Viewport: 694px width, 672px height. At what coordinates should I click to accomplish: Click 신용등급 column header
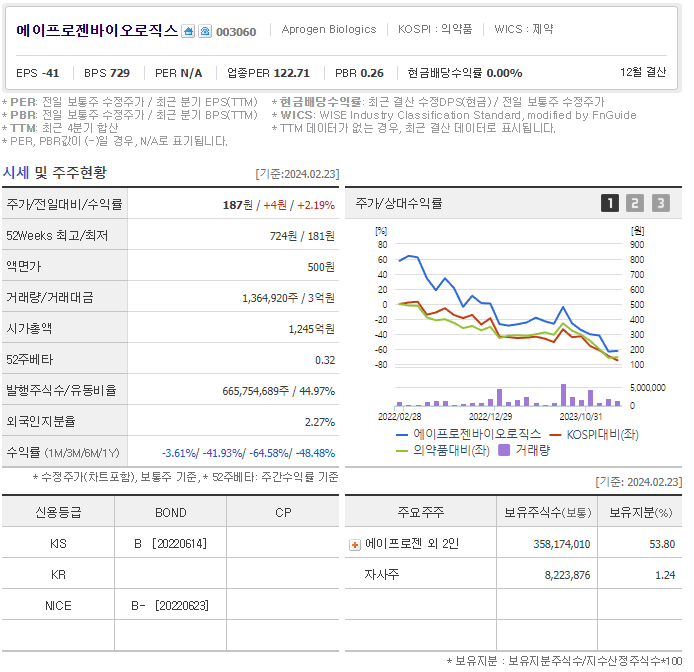pos(58,513)
